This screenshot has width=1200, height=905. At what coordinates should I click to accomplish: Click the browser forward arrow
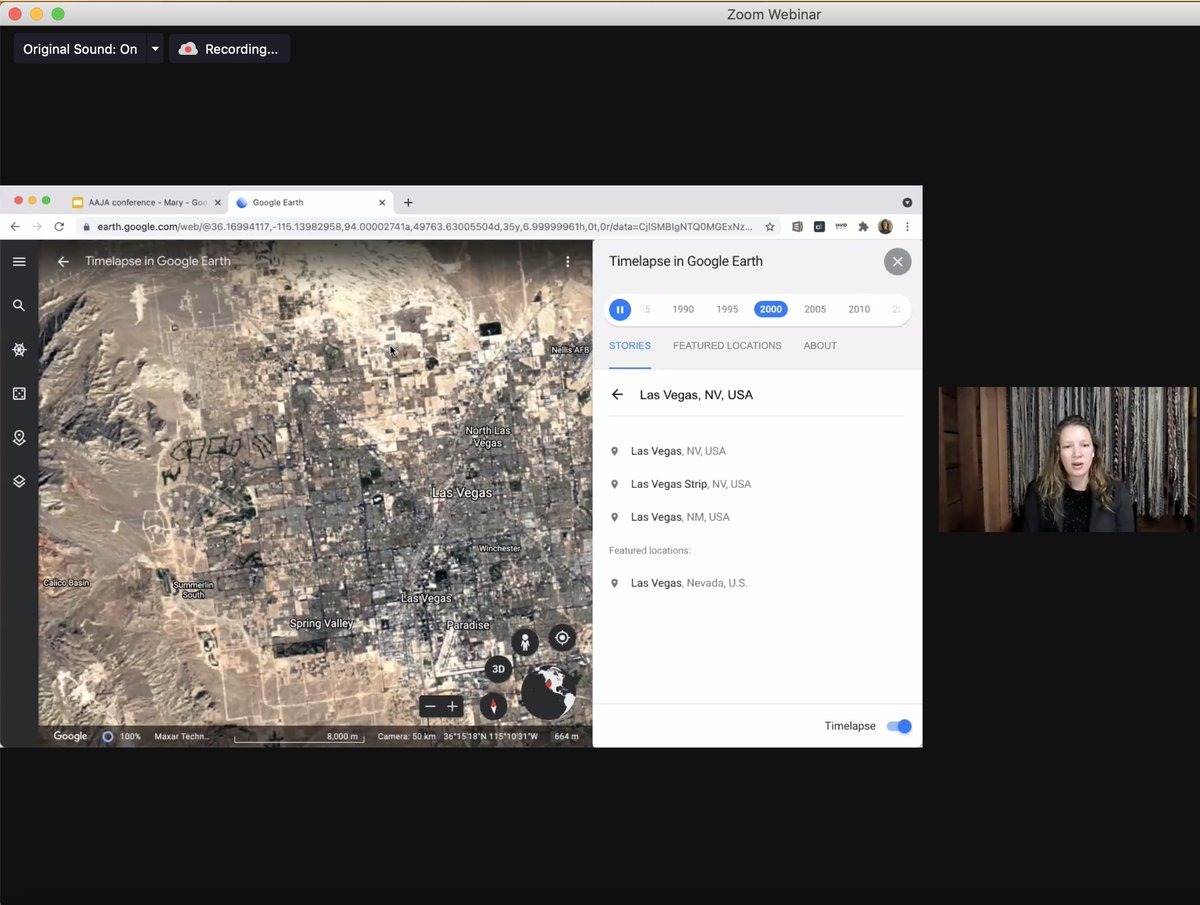point(37,227)
